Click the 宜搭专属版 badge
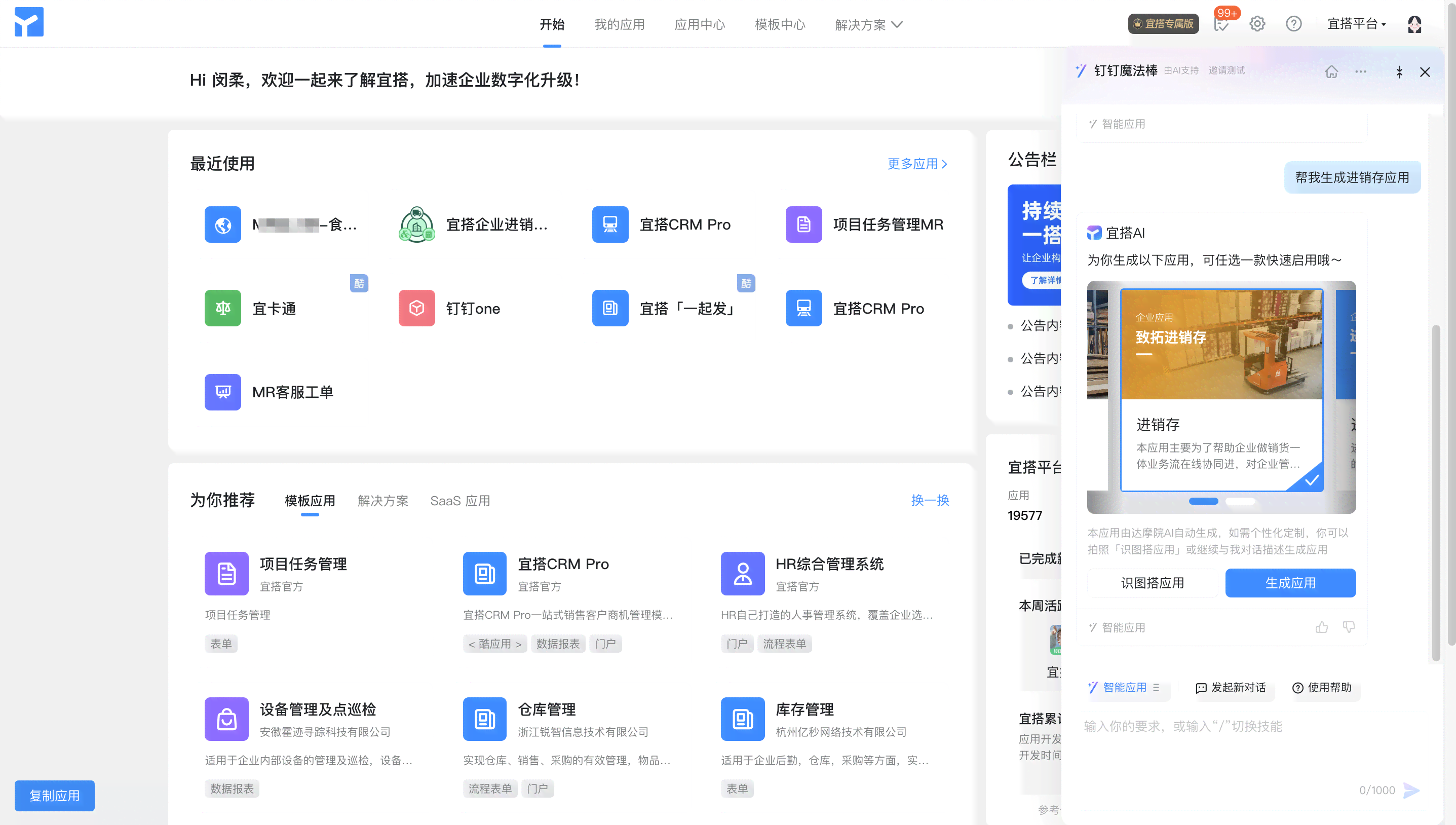 tap(1163, 24)
